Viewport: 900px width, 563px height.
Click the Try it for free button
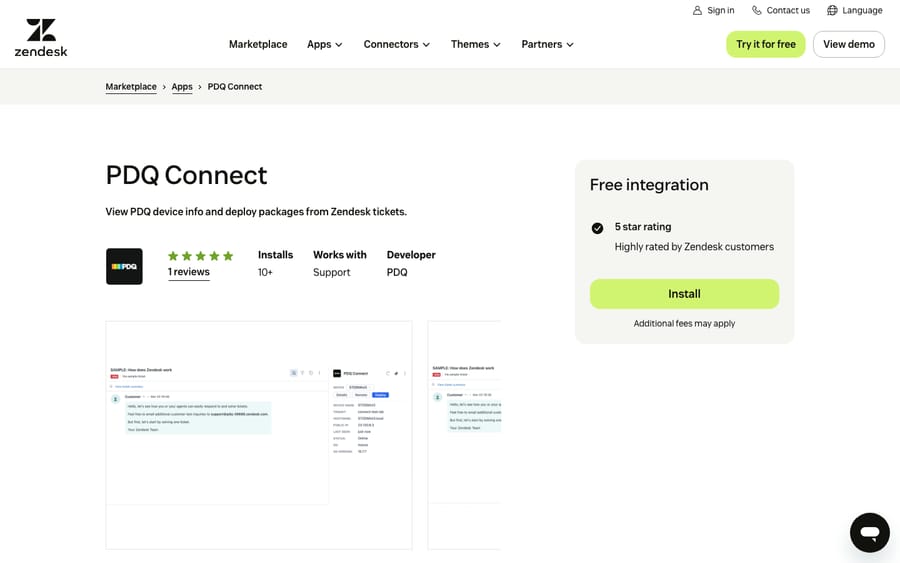(x=766, y=44)
